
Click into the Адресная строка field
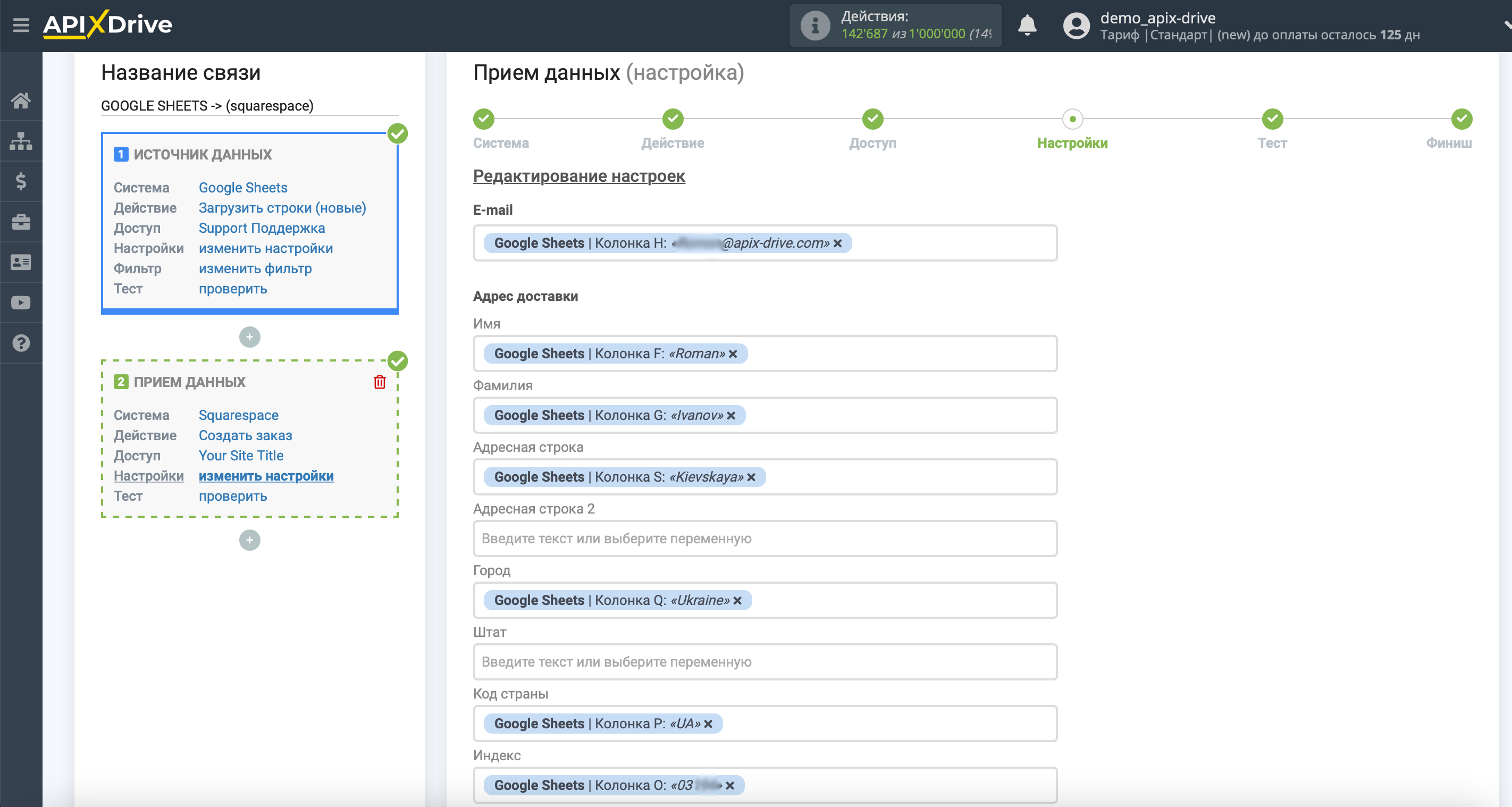(765, 477)
